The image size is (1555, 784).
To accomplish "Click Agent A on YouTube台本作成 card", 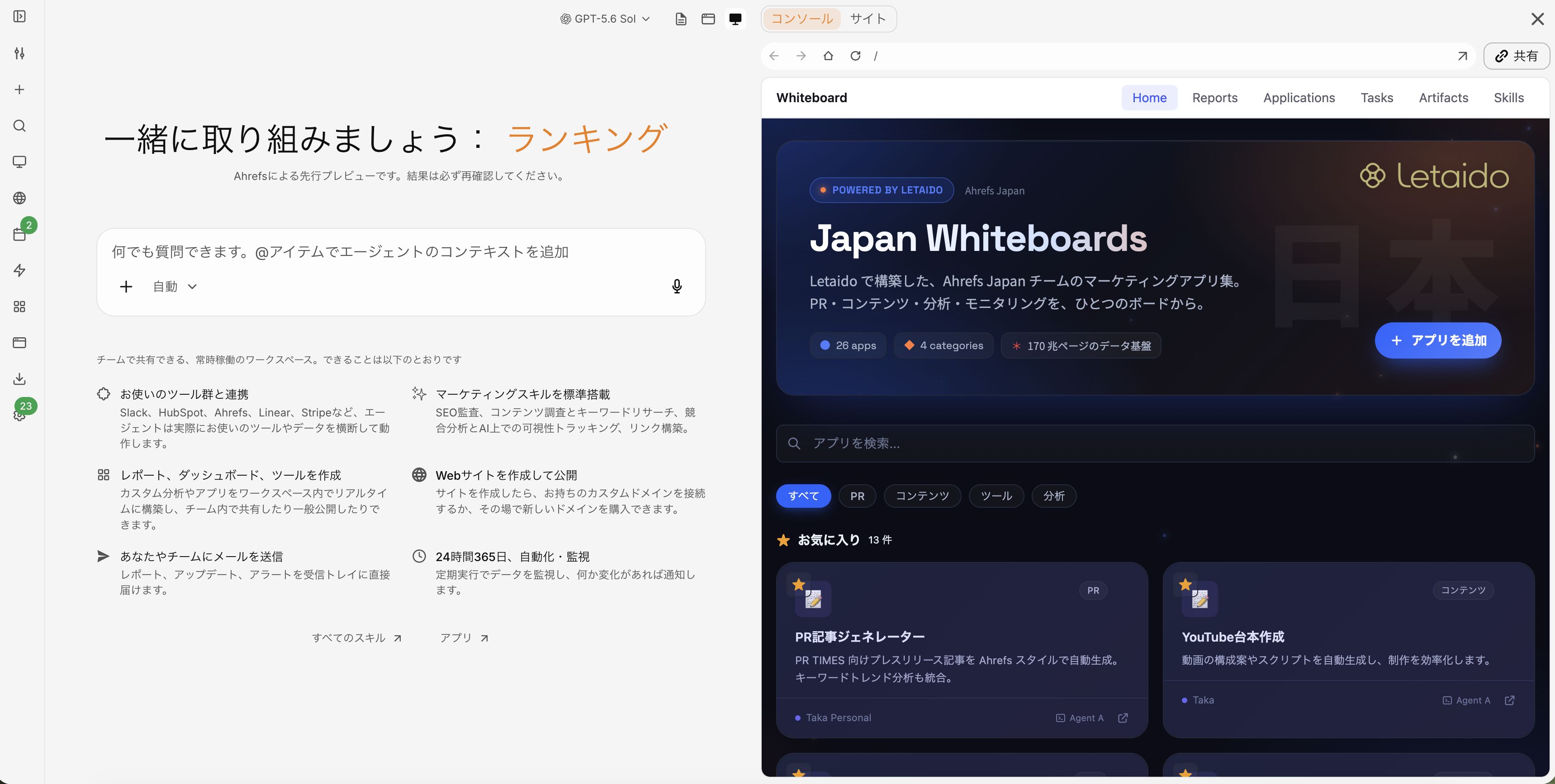I will (1466, 700).
